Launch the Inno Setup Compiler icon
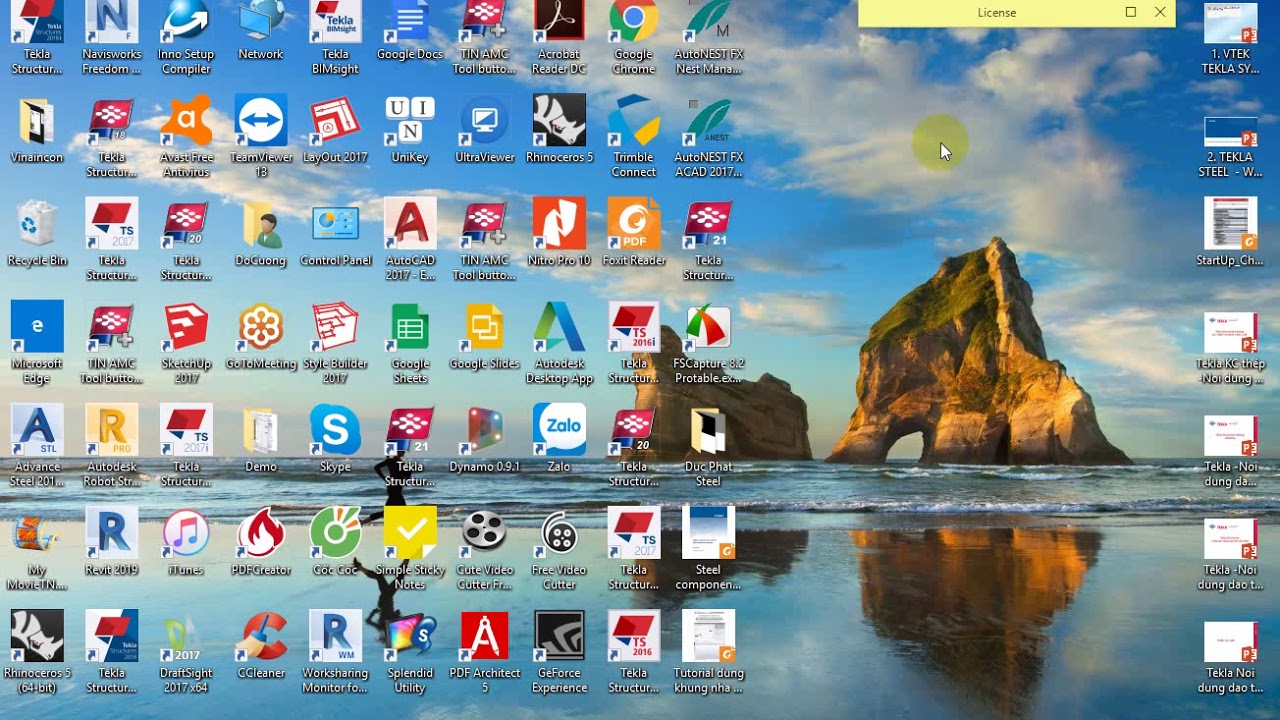This screenshot has width=1280, height=720. (x=186, y=37)
